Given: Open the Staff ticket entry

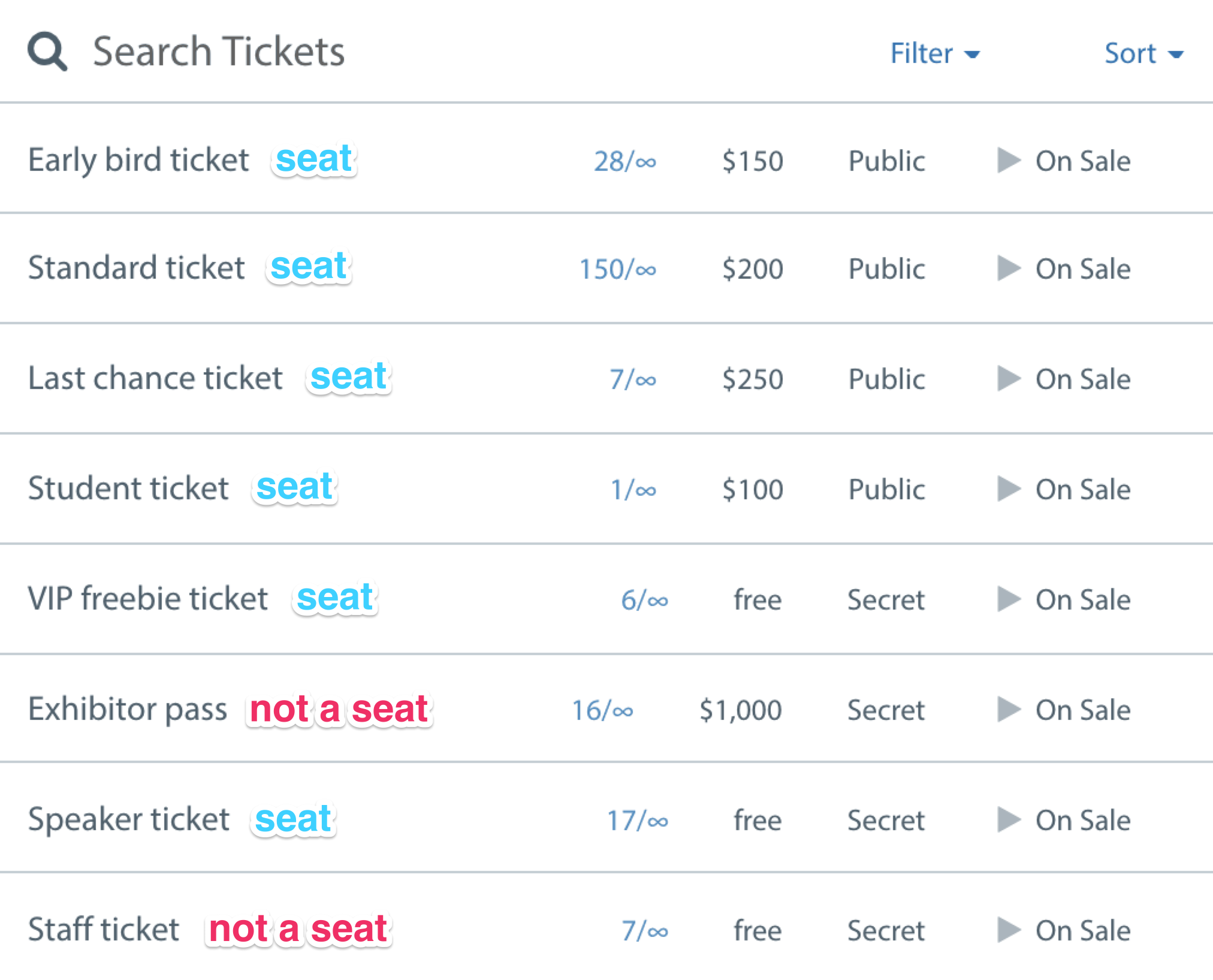Looking at the screenshot, I should pos(104,930).
